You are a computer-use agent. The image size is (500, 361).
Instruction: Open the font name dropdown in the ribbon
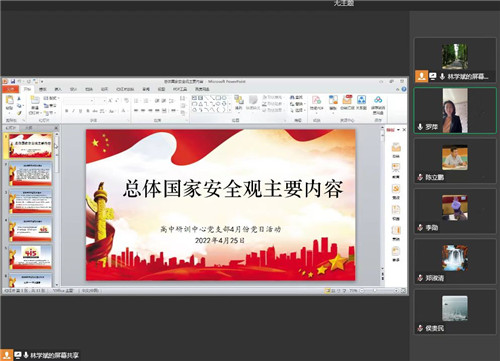click(79, 100)
